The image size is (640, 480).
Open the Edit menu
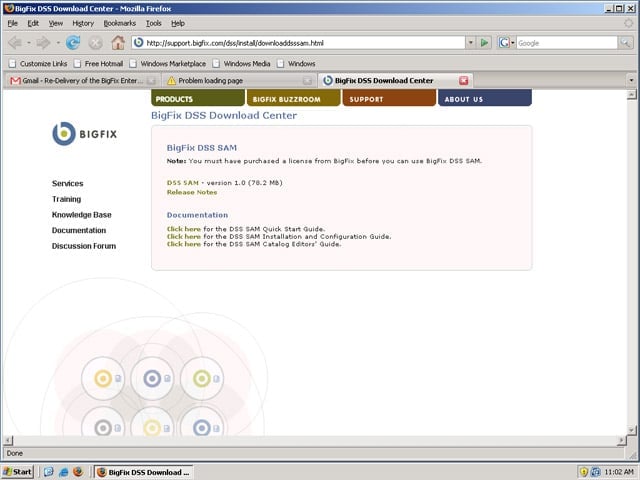click(x=33, y=23)
